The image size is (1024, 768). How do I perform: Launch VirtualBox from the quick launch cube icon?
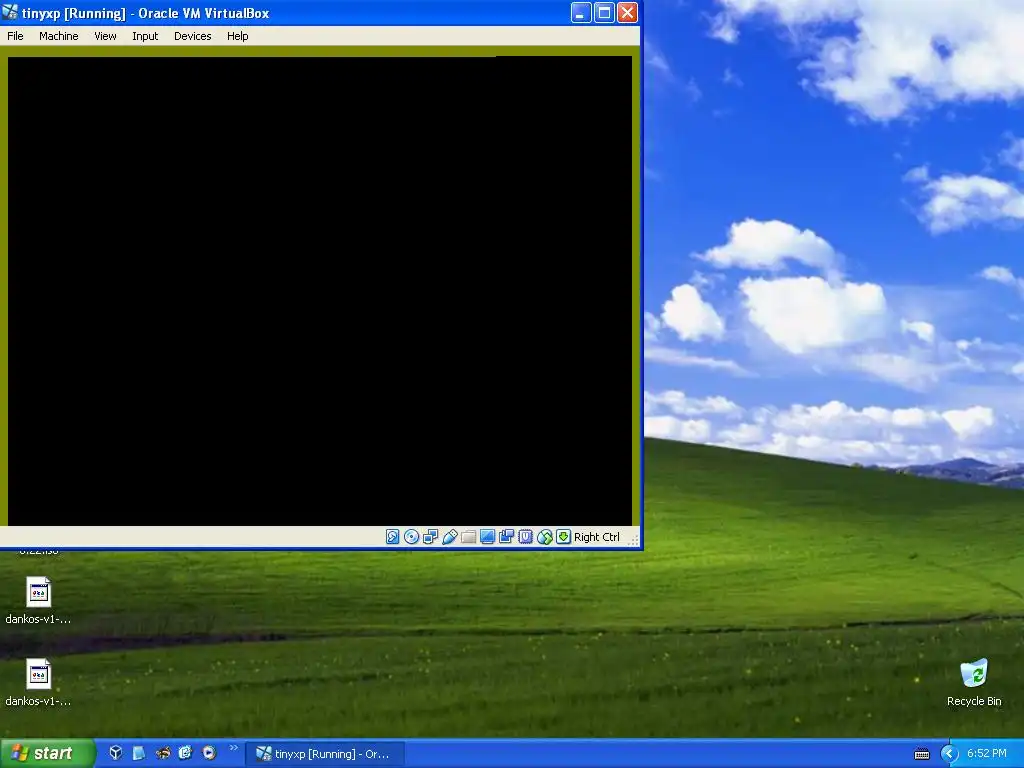(x=116, y=753)
